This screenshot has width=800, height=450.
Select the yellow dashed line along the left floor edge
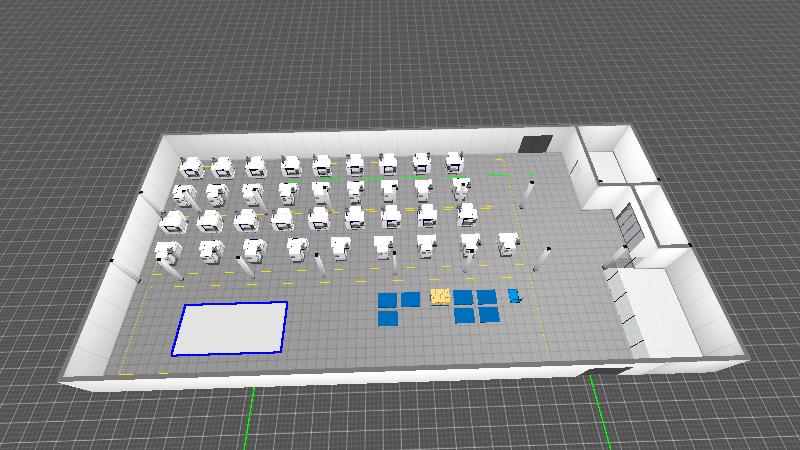(135, 329)
